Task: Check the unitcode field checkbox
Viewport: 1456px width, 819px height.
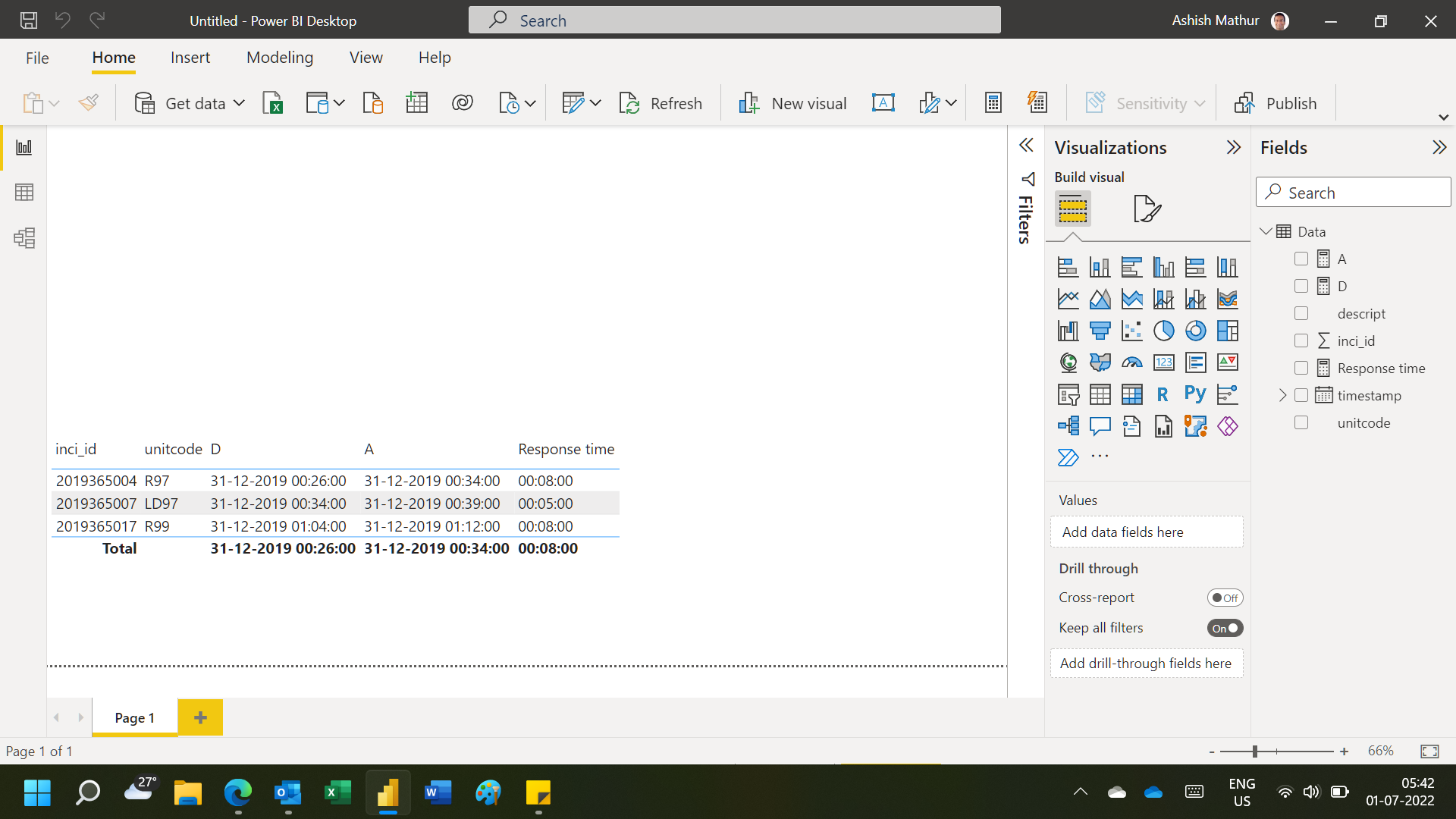Action: pyautogui.click(x=1301, y=422)
